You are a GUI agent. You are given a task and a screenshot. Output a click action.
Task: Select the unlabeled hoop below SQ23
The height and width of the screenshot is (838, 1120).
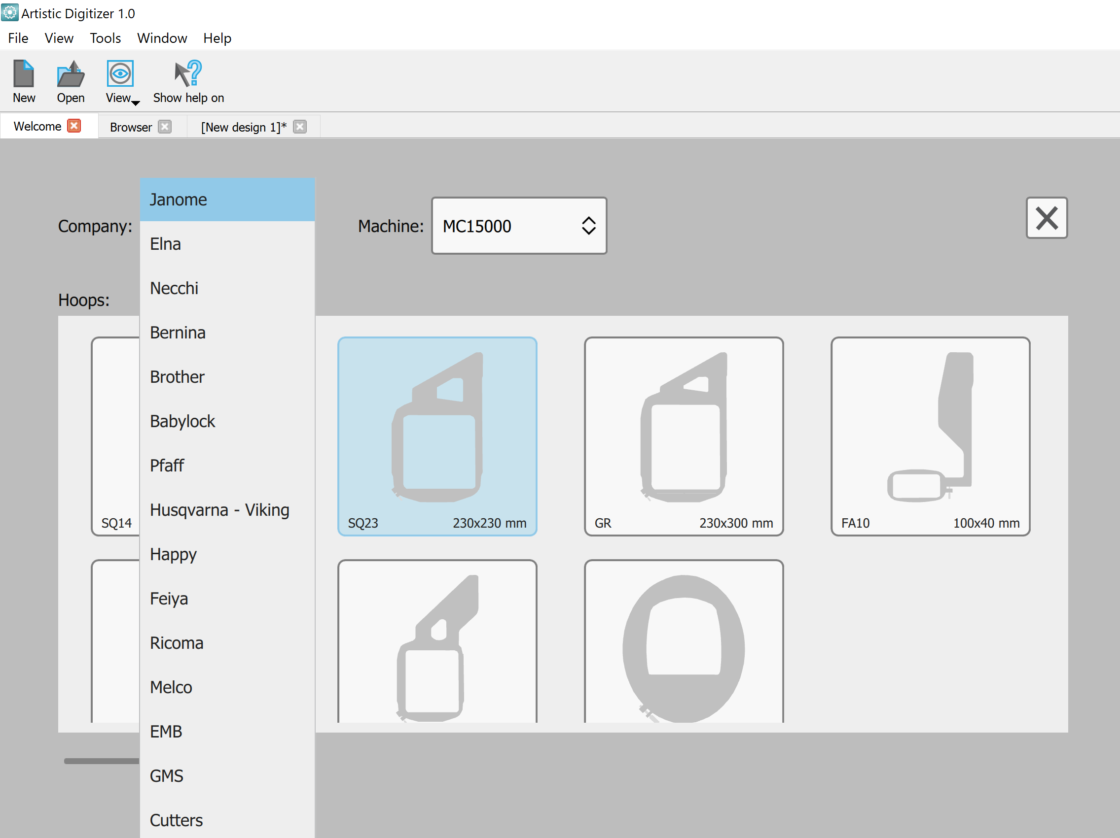click(x=437, y=642)
